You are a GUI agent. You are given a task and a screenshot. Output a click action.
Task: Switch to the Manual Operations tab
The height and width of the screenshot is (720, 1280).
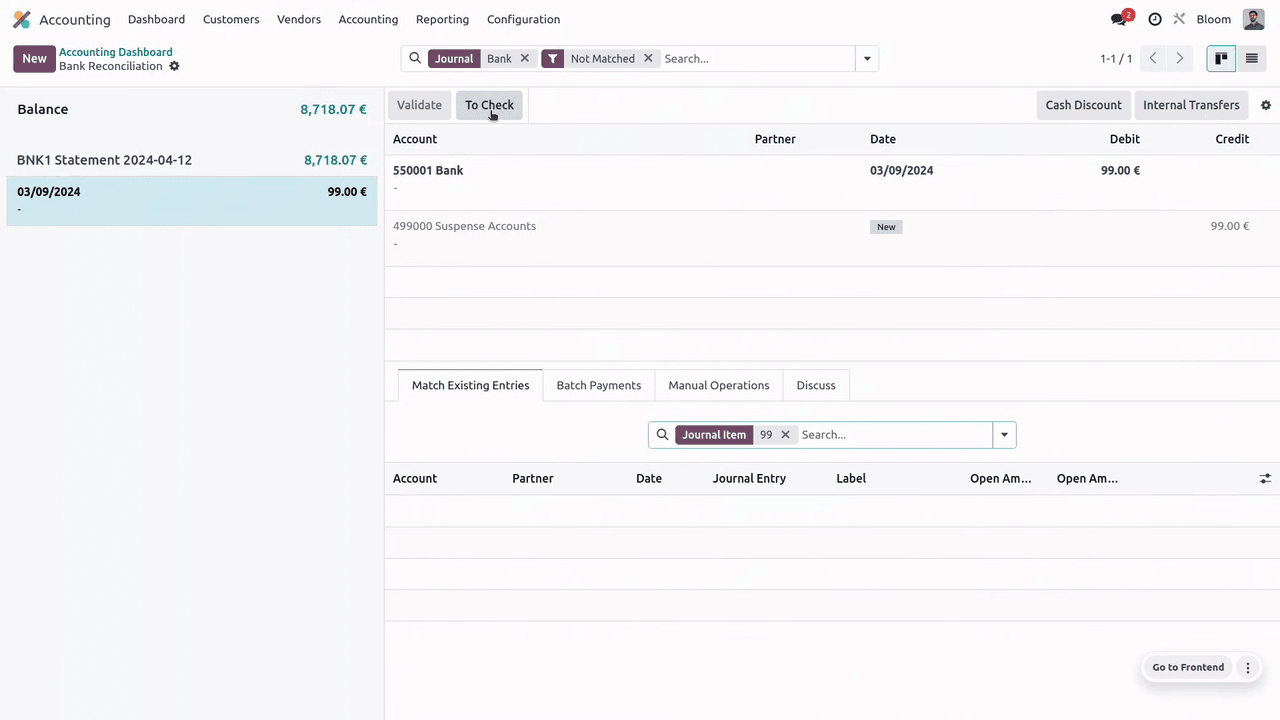(x=718, y=385)
